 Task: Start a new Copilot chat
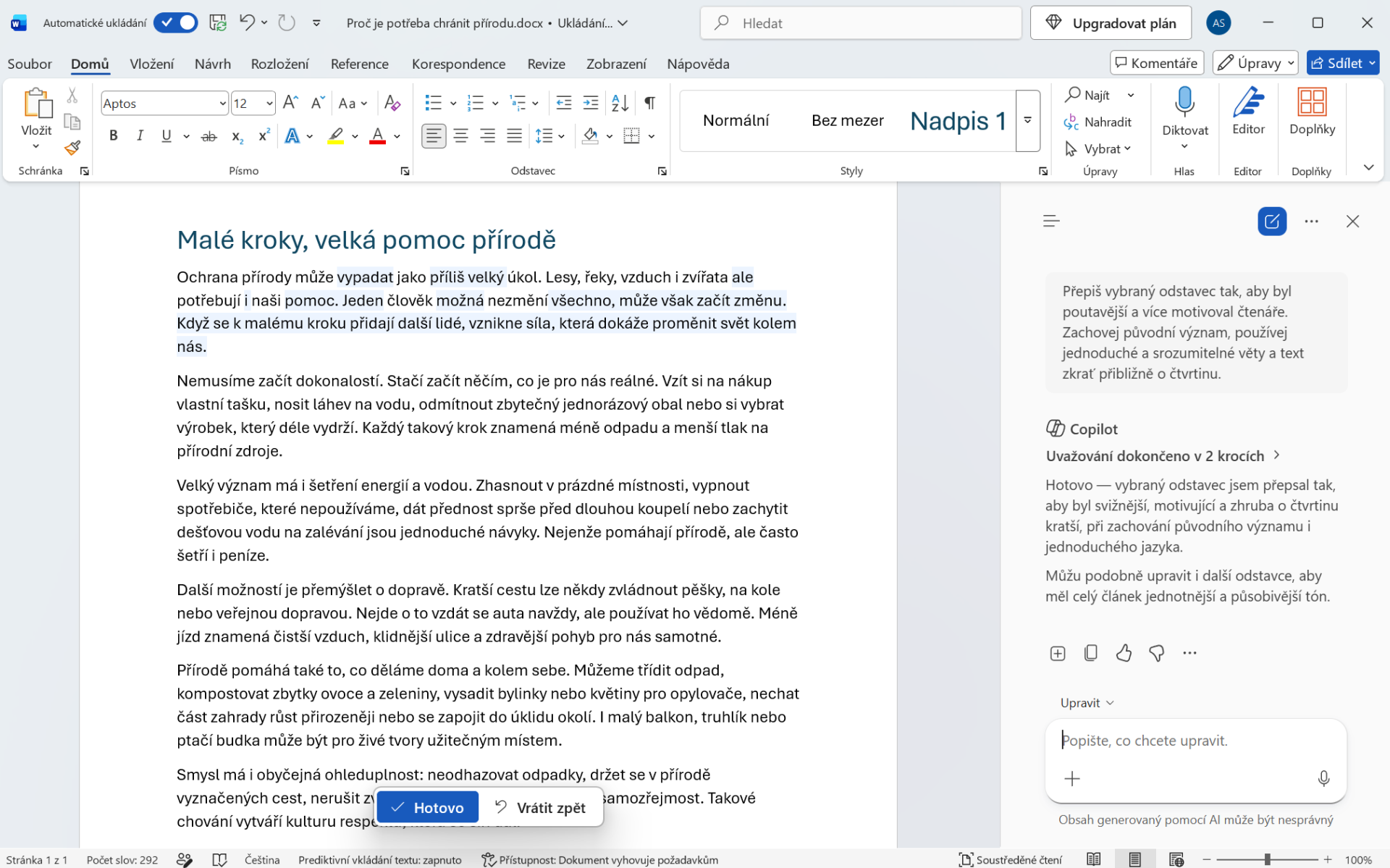[1272, 222]
